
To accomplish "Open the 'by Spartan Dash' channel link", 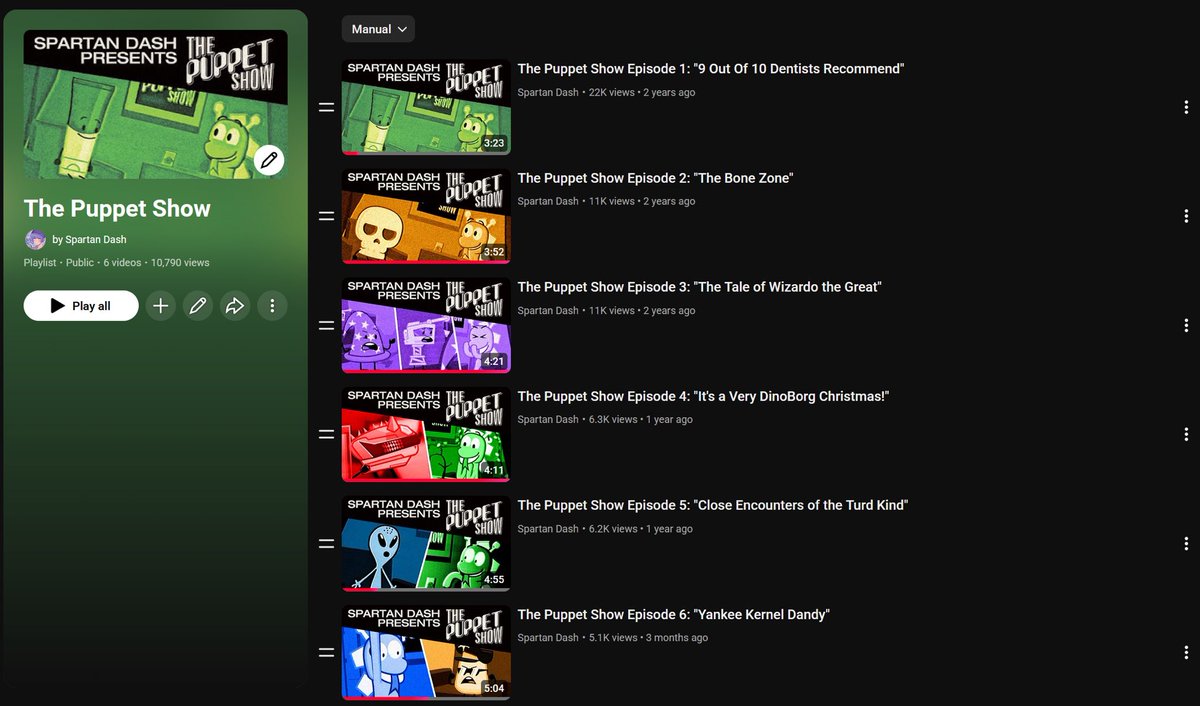I will click(x=89, y=240).
